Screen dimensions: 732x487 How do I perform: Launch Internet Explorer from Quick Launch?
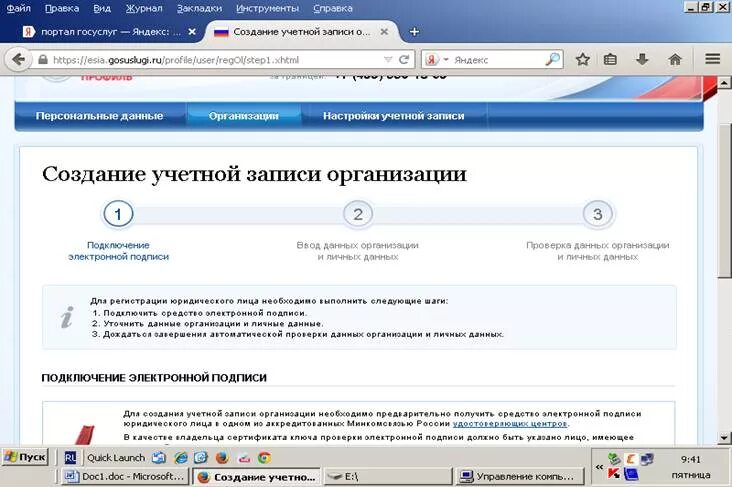pos(181,458)
